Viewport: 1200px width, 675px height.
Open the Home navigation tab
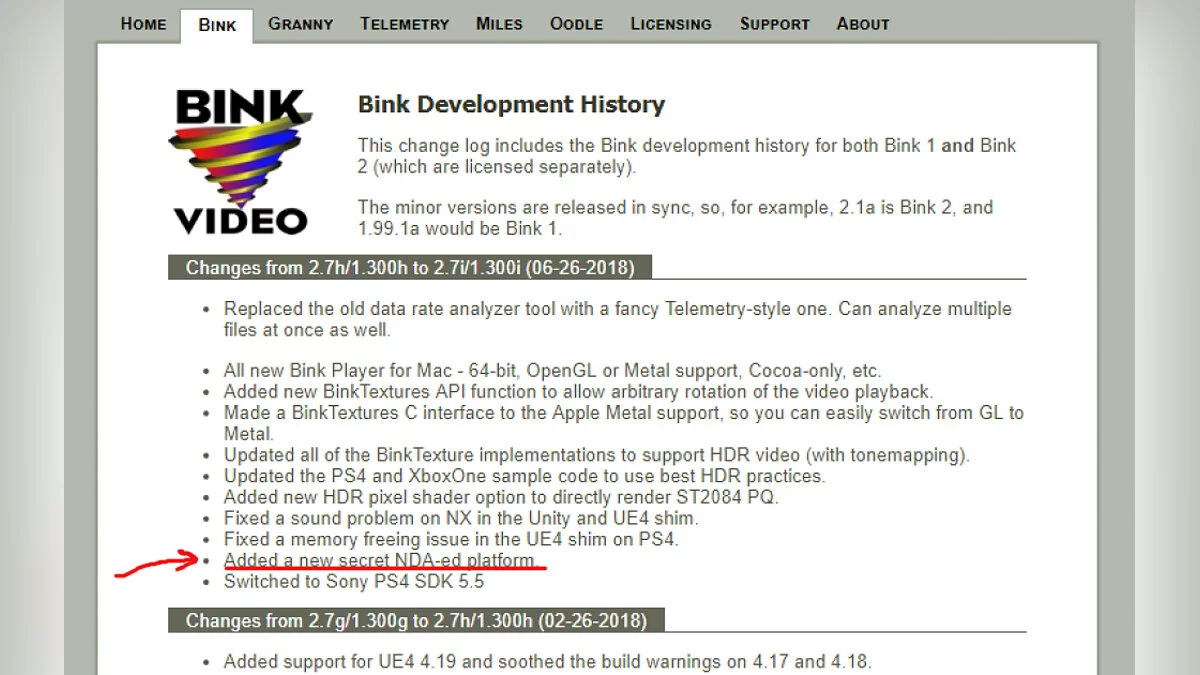coord(143,23)
